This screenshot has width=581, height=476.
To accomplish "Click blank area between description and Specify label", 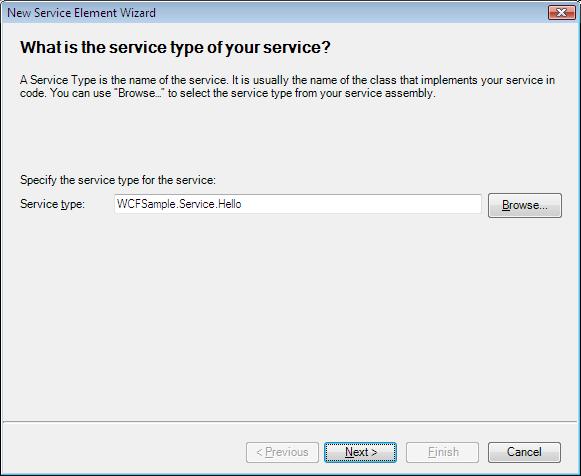I will (x=290, y=137).
